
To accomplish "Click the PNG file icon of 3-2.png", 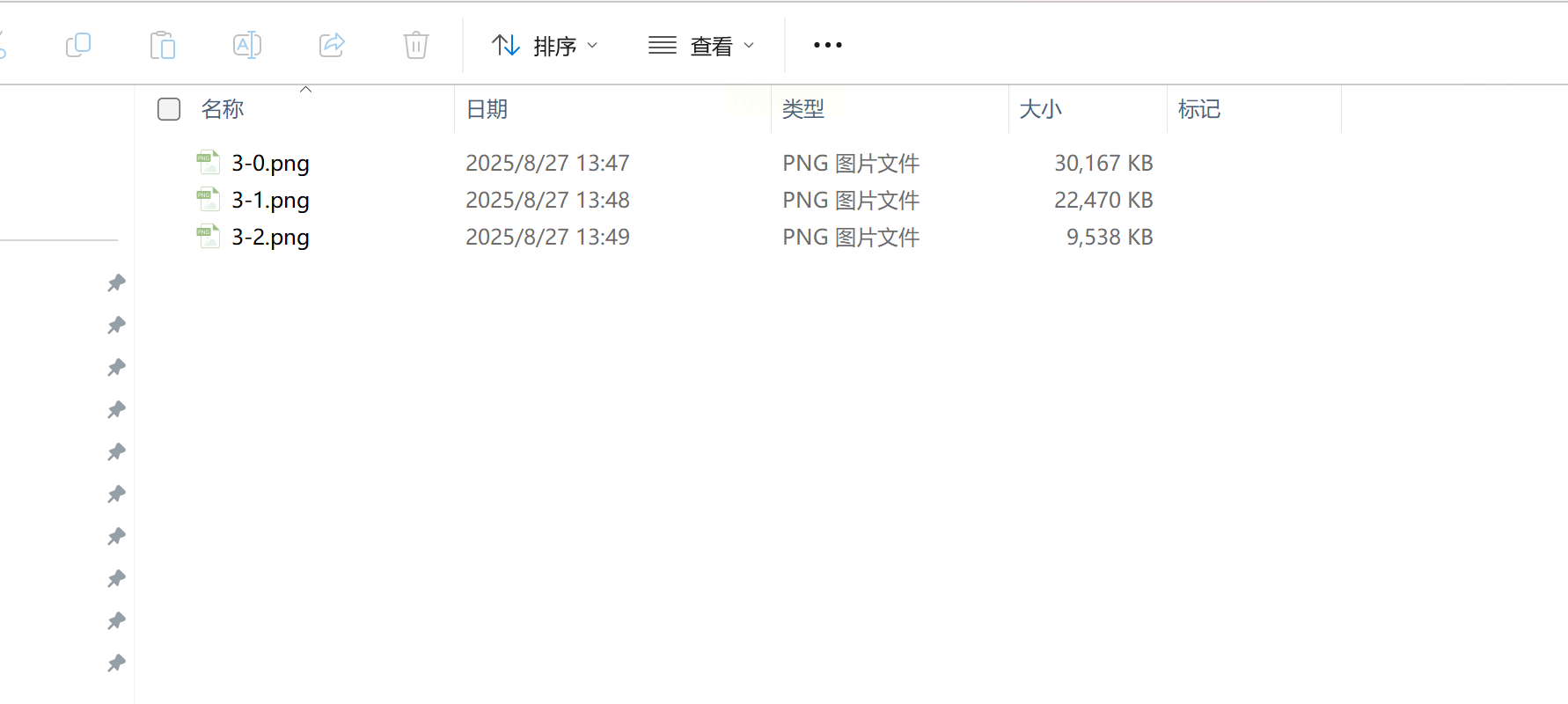I will 209,237.
